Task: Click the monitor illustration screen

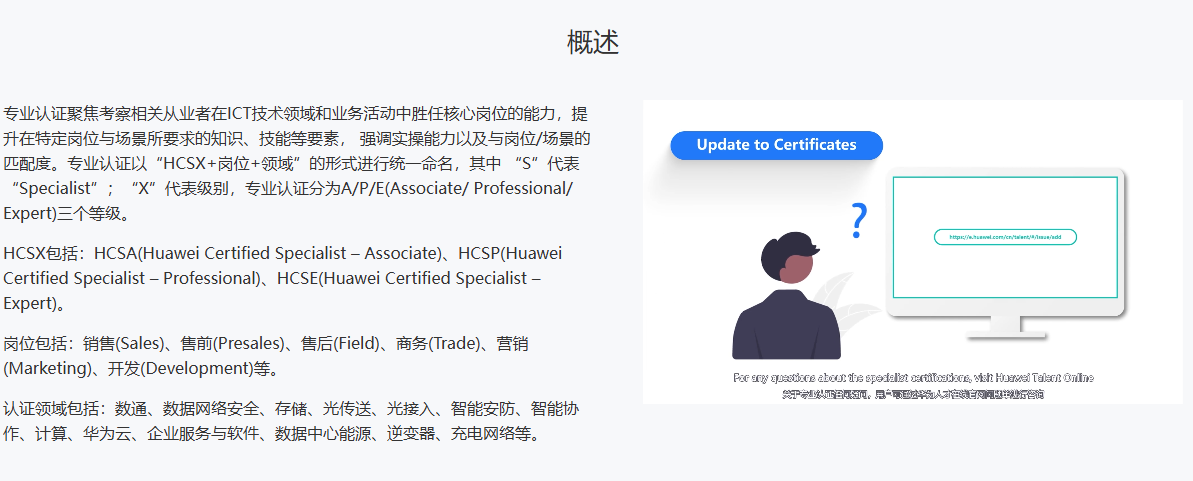Action: tap(1005, 237)
